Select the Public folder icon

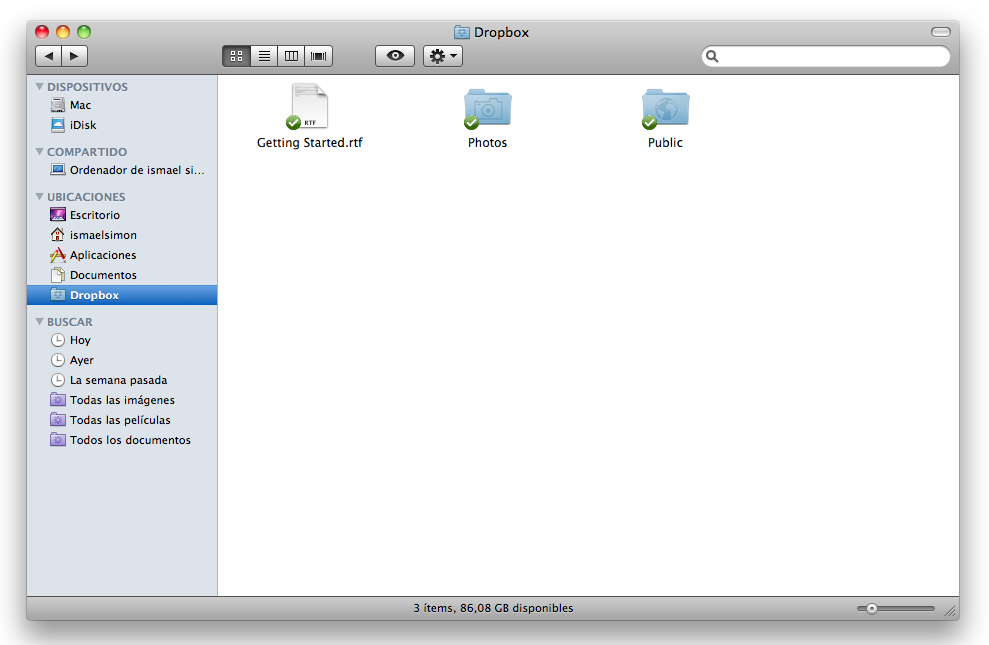click(x=665, y=108)
